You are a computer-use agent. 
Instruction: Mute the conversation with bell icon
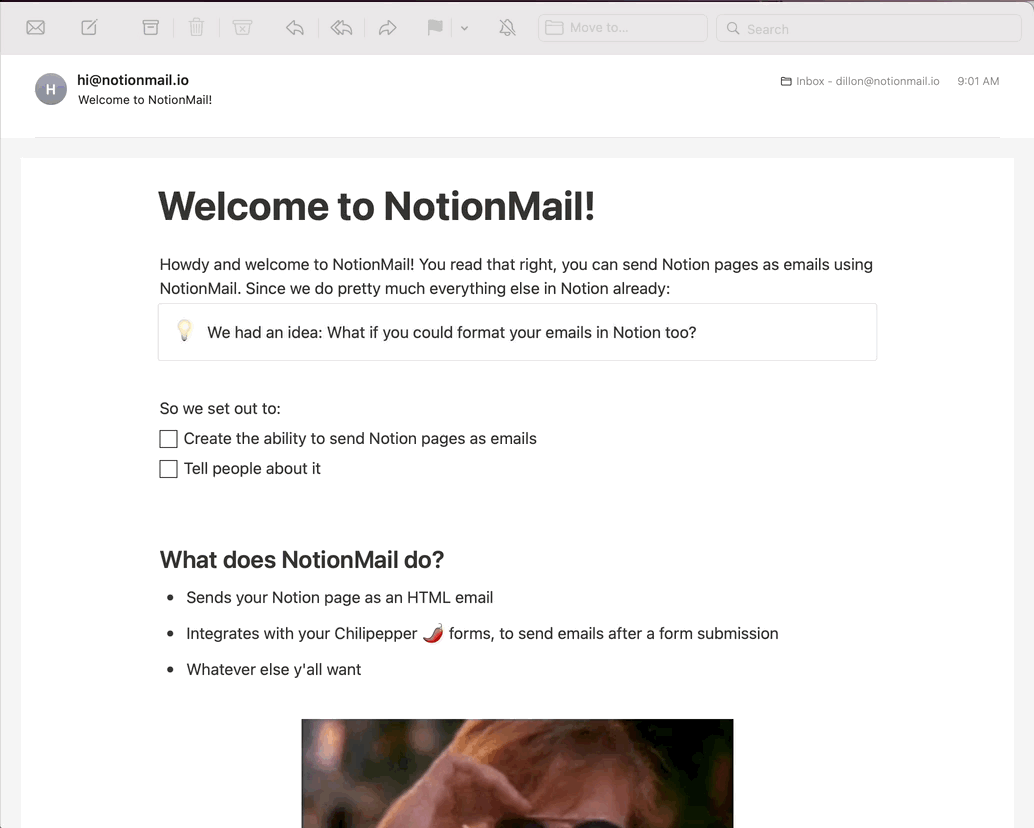(x=507, y=28)
